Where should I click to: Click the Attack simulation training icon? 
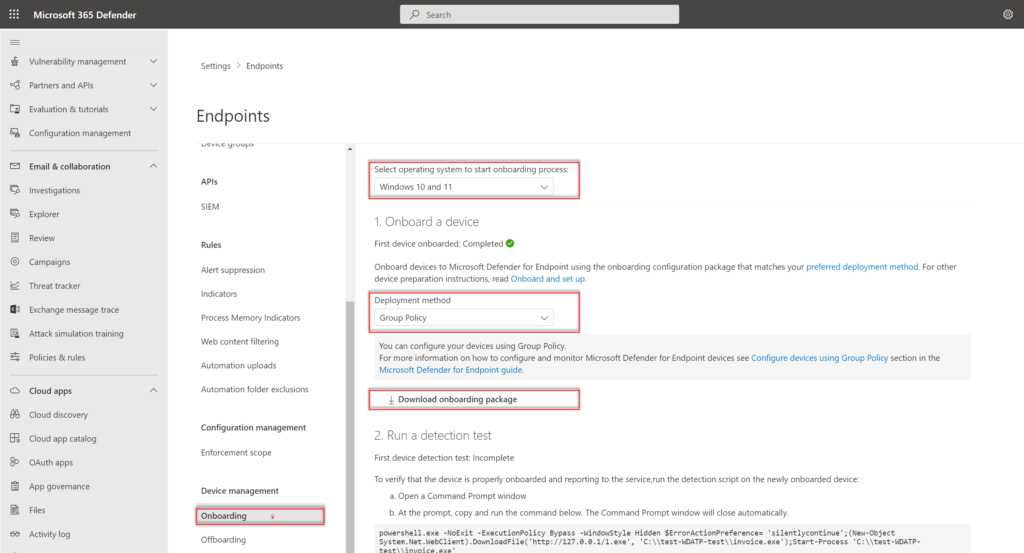pyautogui.click(x=15, y=333)
